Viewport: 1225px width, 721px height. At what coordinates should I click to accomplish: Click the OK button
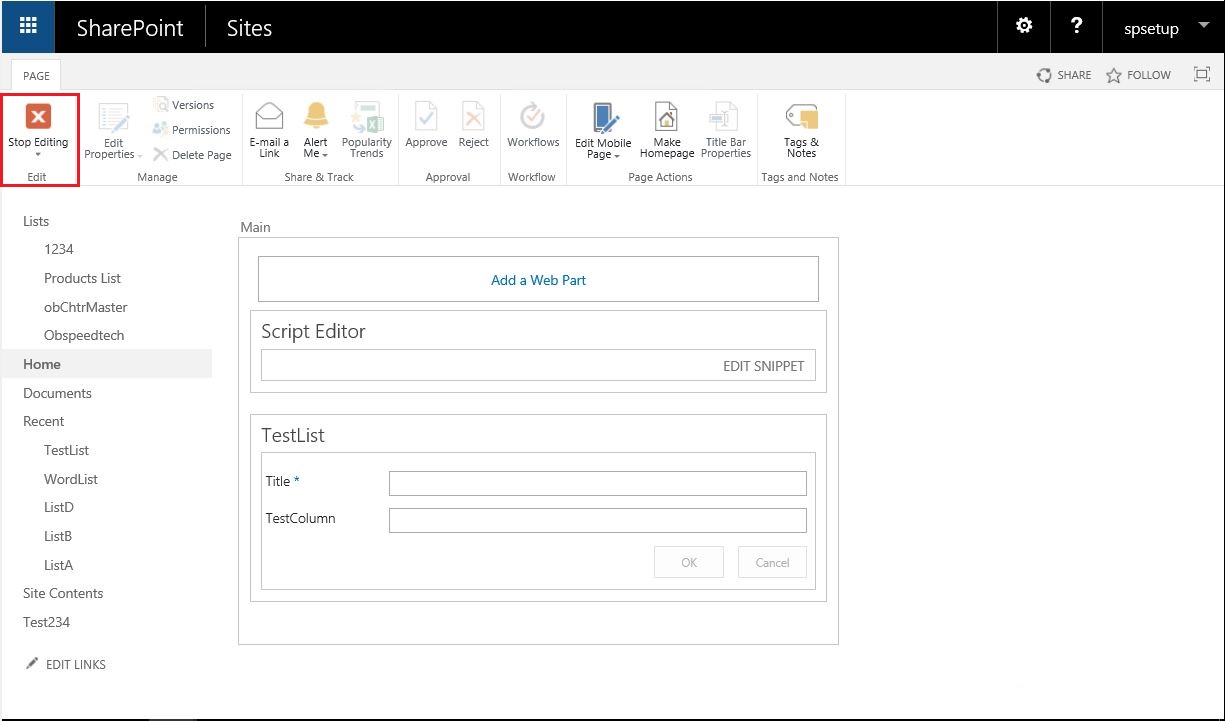689,562
